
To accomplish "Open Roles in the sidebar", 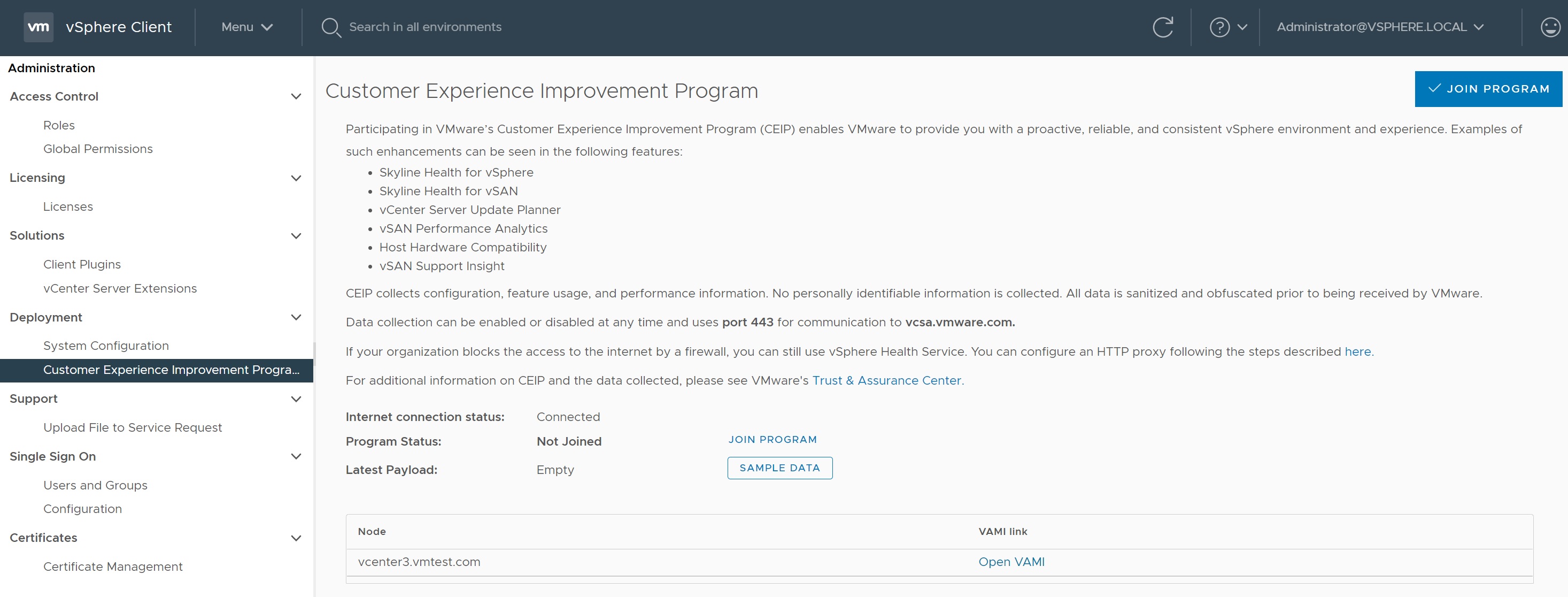I will click(x=59, y=125).
